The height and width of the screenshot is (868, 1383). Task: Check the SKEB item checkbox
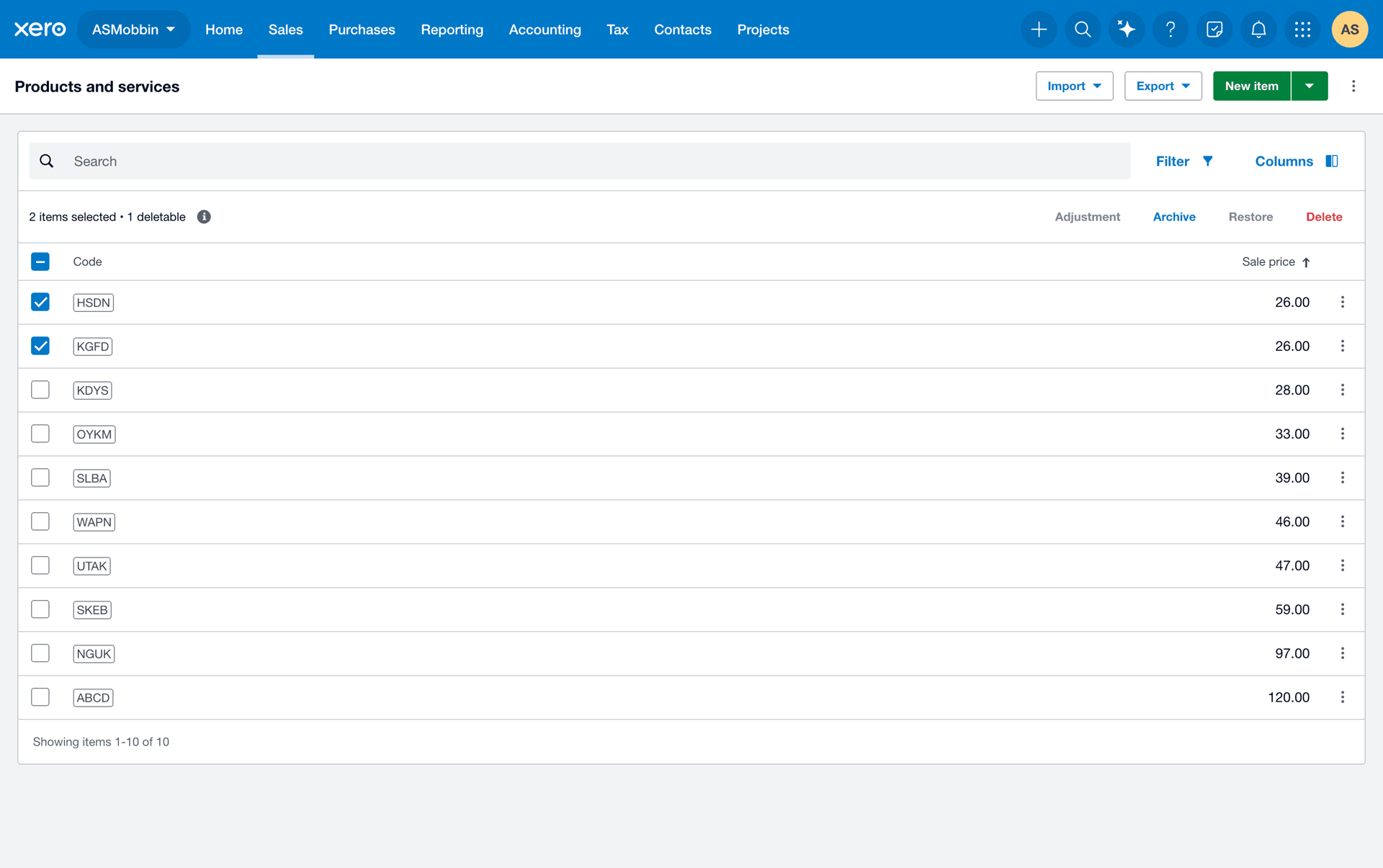[40, 610]
